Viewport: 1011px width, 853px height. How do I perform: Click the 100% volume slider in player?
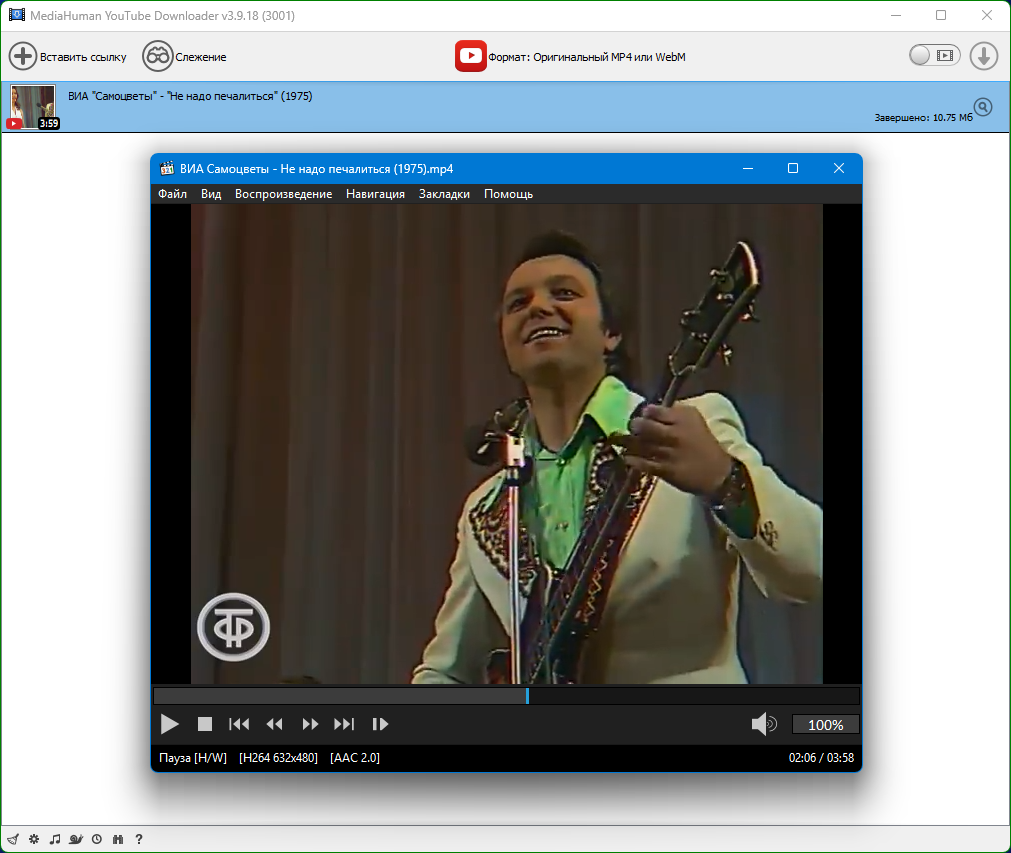point(825,725)
